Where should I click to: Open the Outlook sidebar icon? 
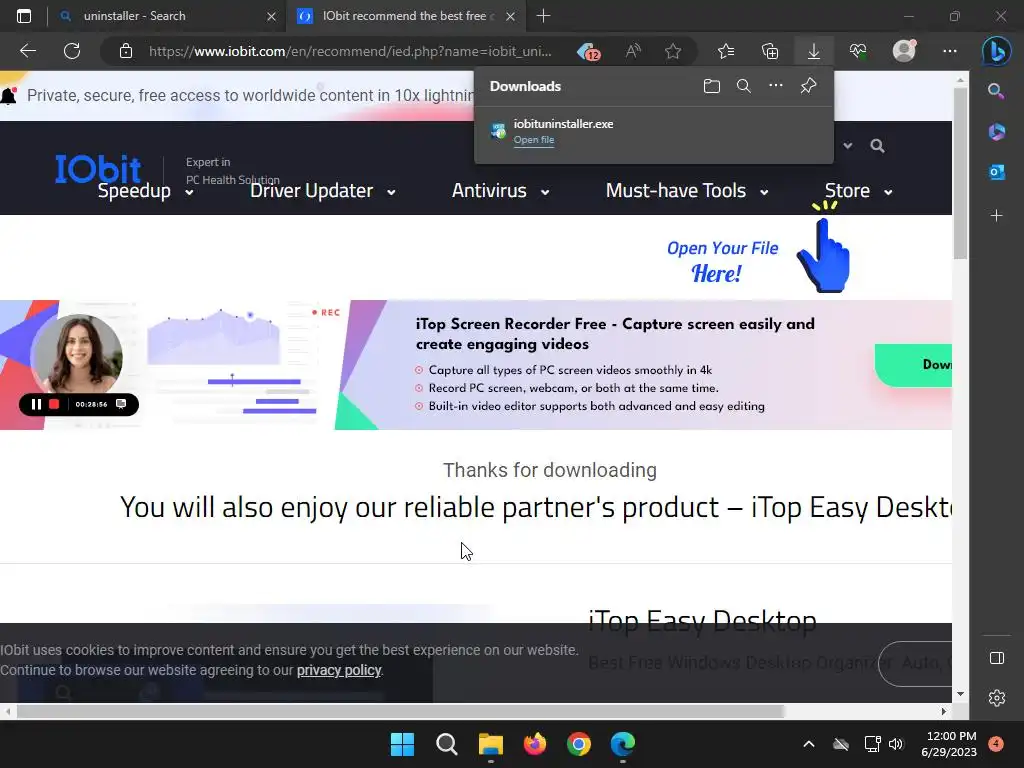997,172
